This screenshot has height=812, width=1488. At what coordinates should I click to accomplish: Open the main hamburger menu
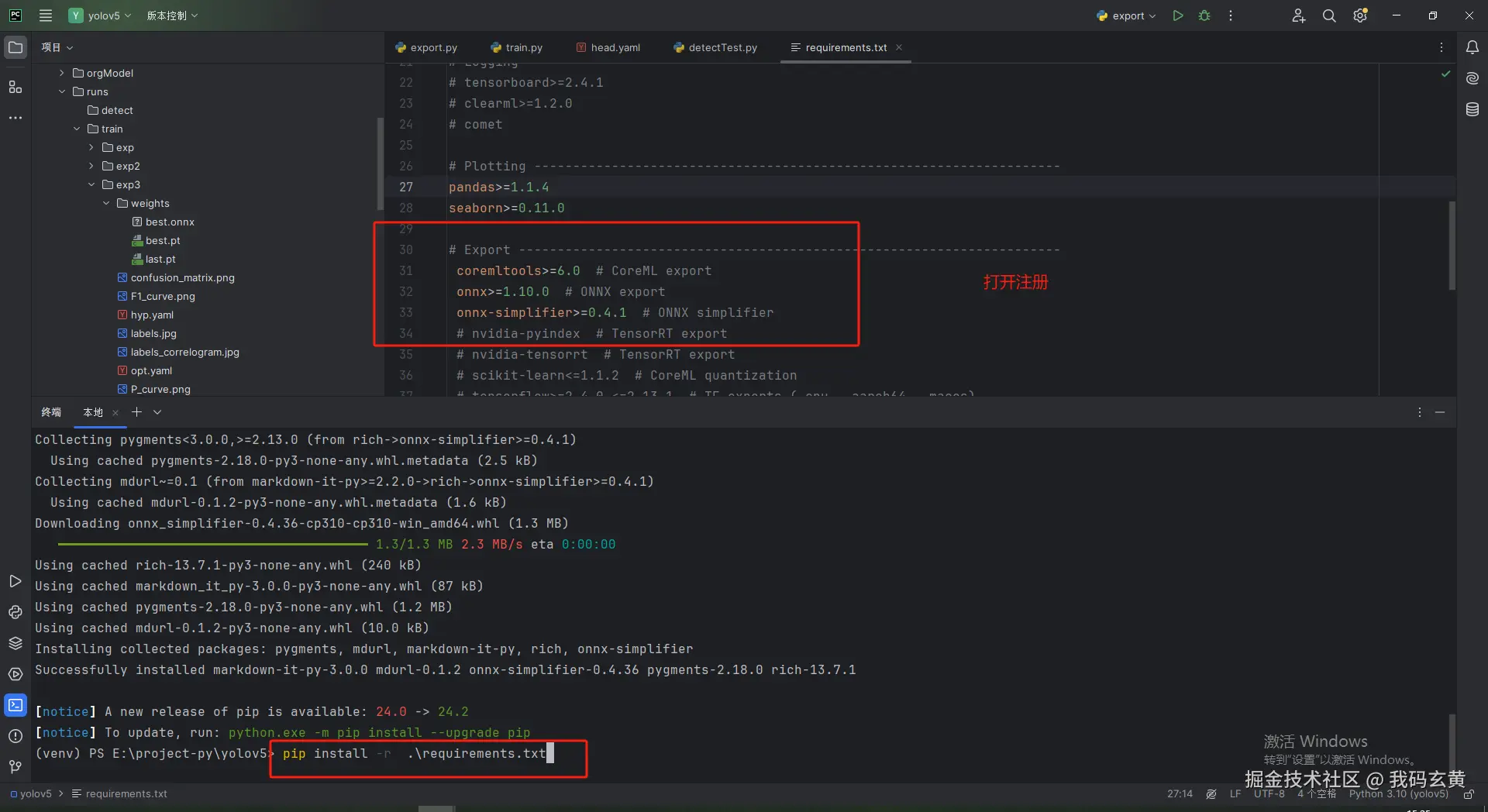pos(46,15)
